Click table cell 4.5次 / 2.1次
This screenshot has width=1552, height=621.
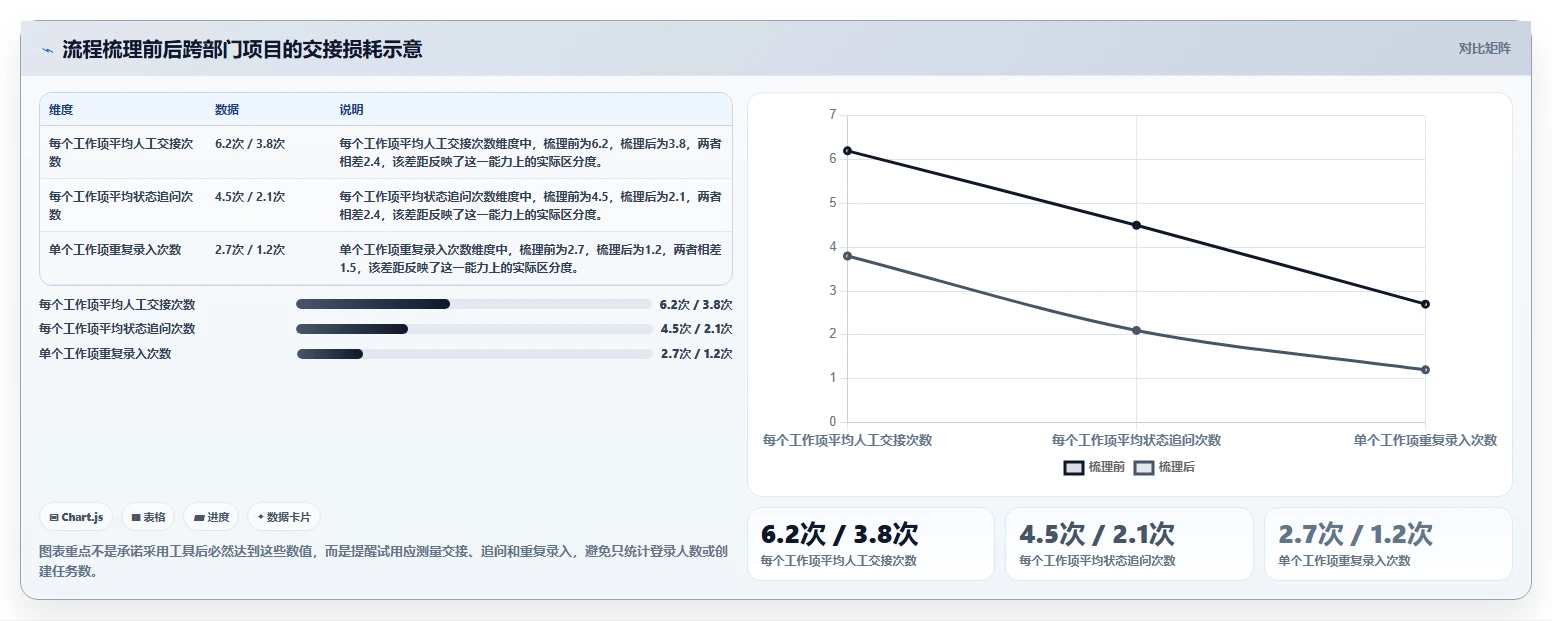click(250, 197)
